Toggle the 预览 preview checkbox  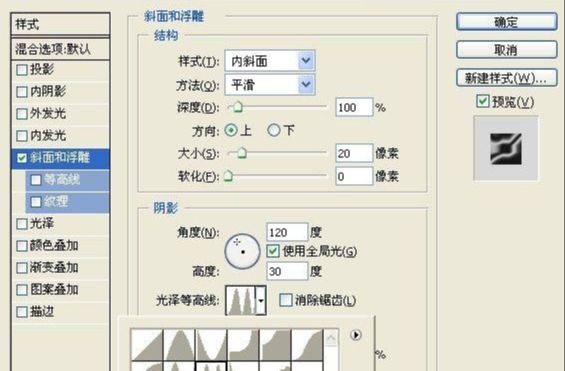tap(483, 102)
